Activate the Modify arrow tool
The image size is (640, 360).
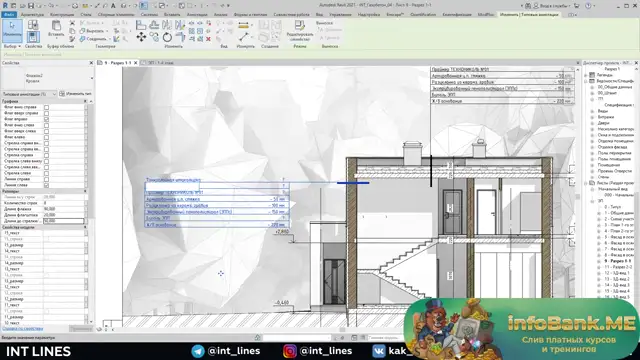12,31
